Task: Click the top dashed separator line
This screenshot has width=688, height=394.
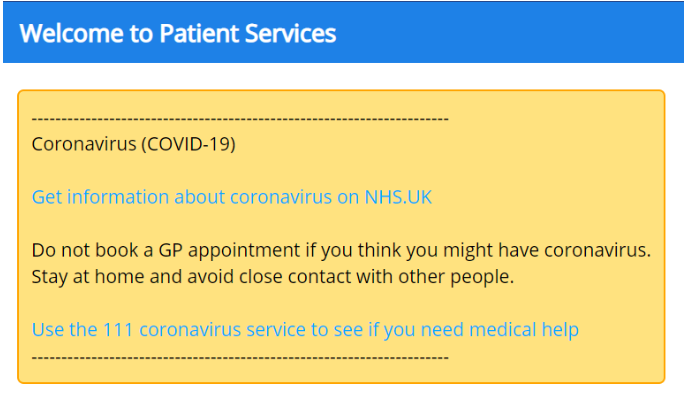Action: click(x=240, y=119)
